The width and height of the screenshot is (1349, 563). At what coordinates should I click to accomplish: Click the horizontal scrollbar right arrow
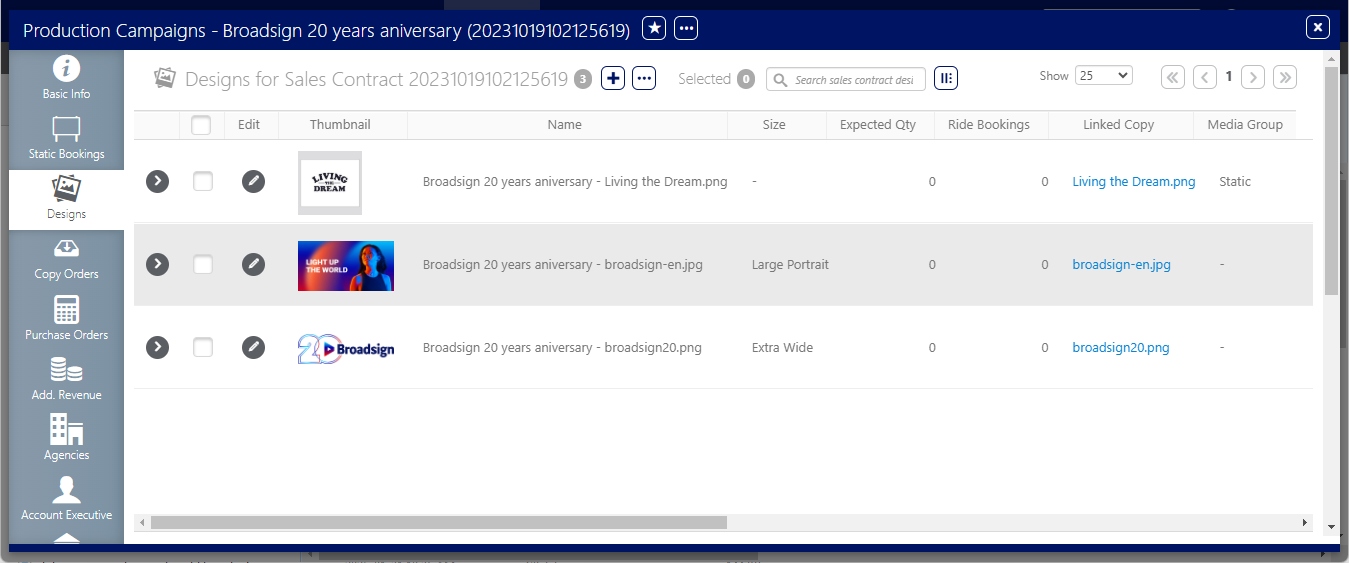[1304, 522]
